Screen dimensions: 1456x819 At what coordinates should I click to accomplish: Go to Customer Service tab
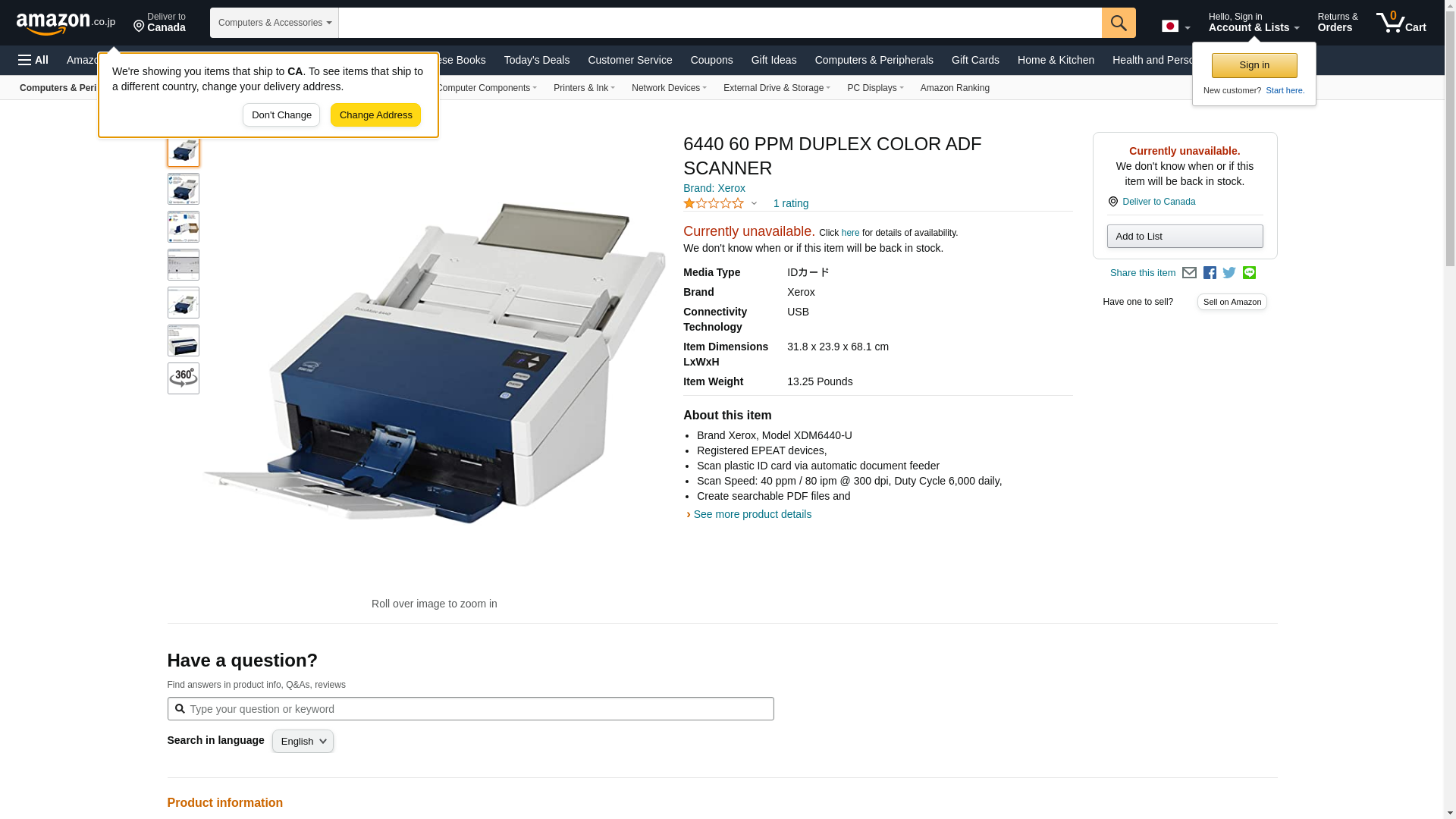tap(629, 60)
